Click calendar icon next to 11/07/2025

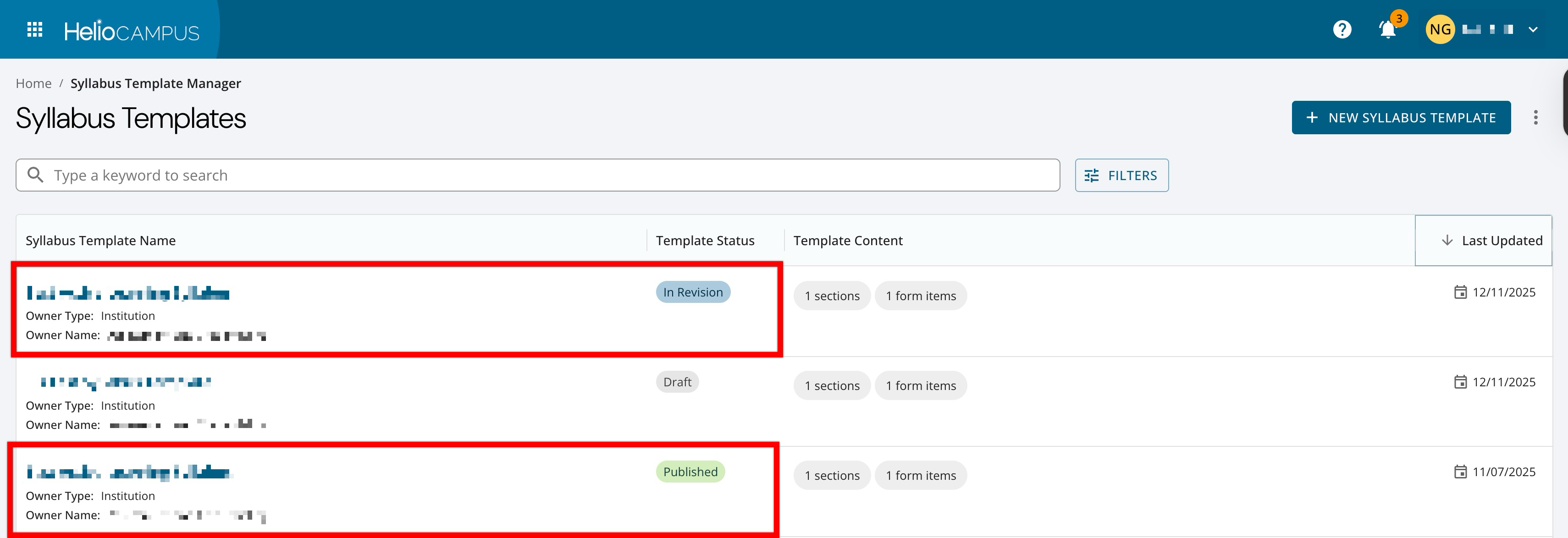1460,472
